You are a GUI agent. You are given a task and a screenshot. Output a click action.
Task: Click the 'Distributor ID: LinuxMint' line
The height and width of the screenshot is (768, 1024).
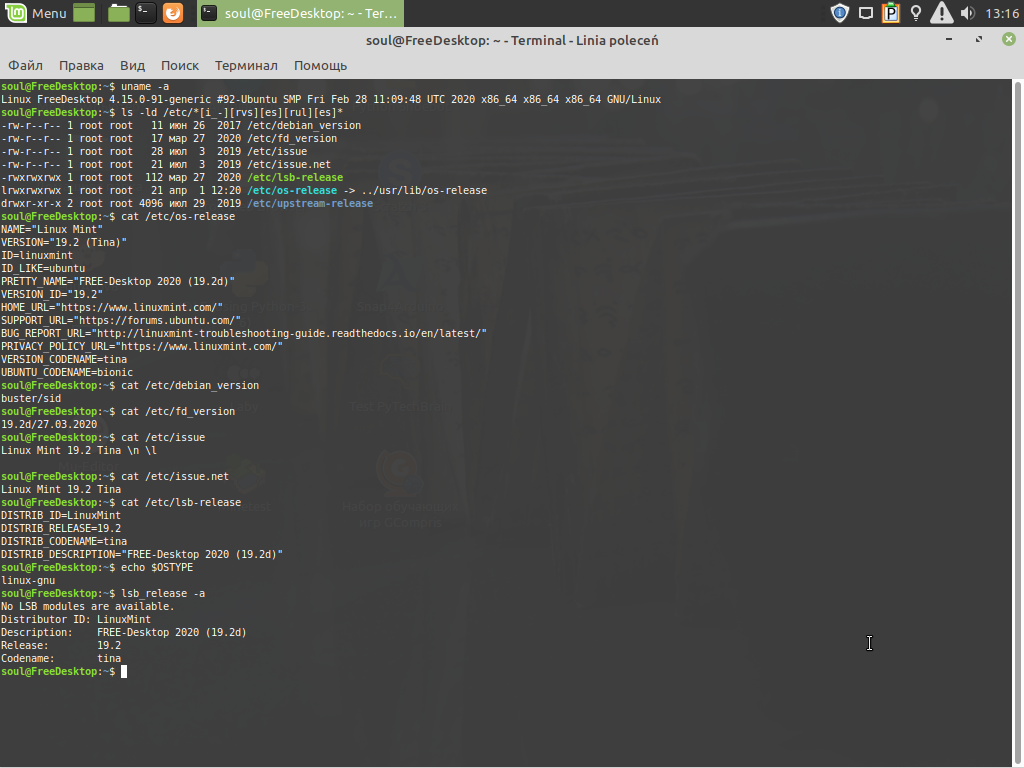(x=76, y=620)
